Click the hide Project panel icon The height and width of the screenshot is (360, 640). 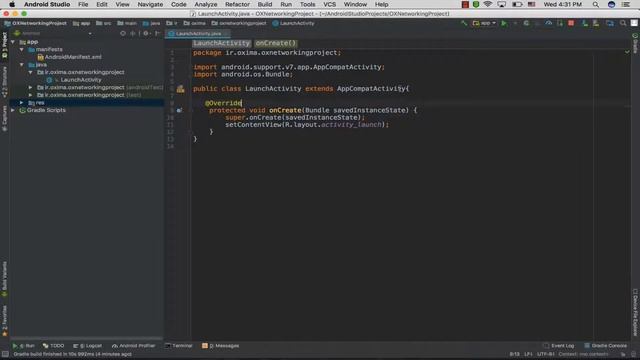point(157,33)
